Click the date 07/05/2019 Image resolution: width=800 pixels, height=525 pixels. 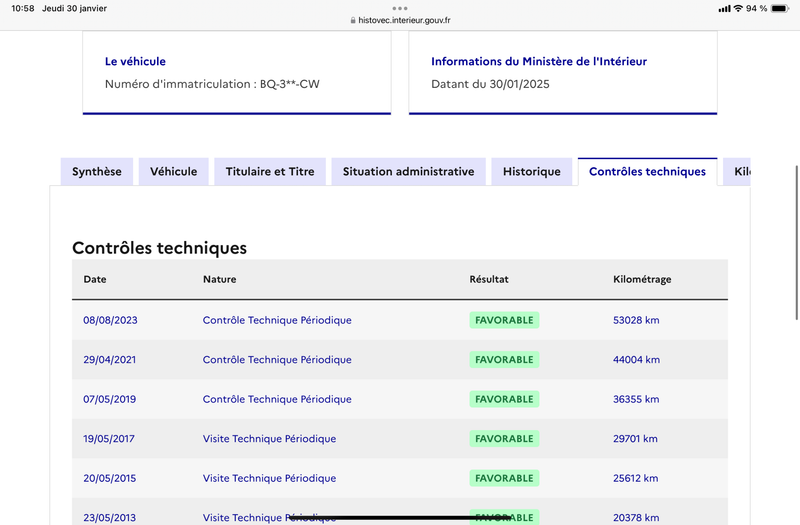pos(110,399)
